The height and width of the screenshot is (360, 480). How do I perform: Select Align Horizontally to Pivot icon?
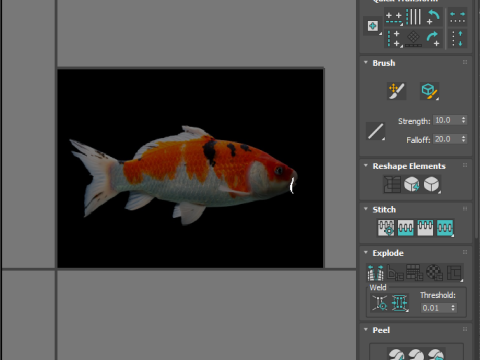click(394, 18)
